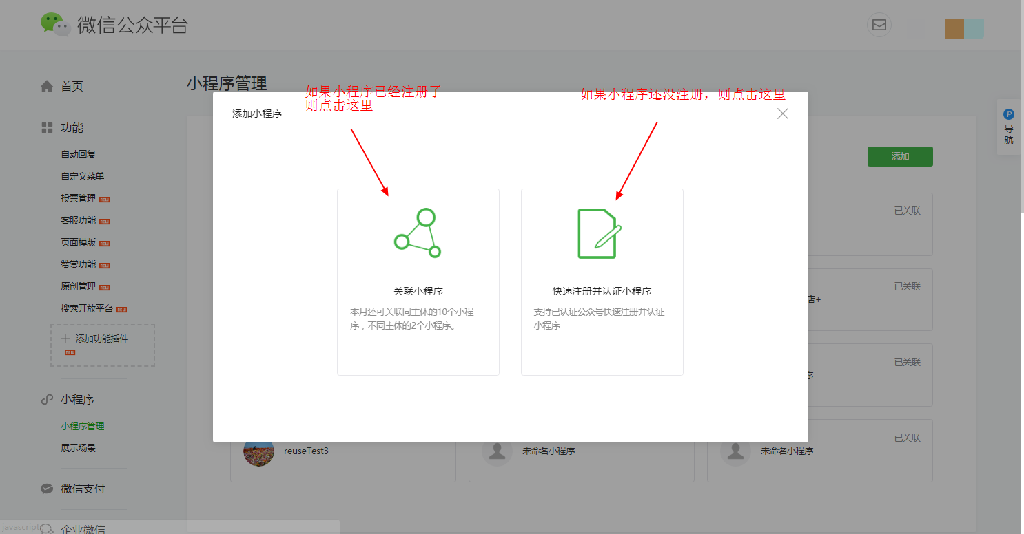
Task: Click the network-shaped link mini program icon
Action: pos(417,233)
